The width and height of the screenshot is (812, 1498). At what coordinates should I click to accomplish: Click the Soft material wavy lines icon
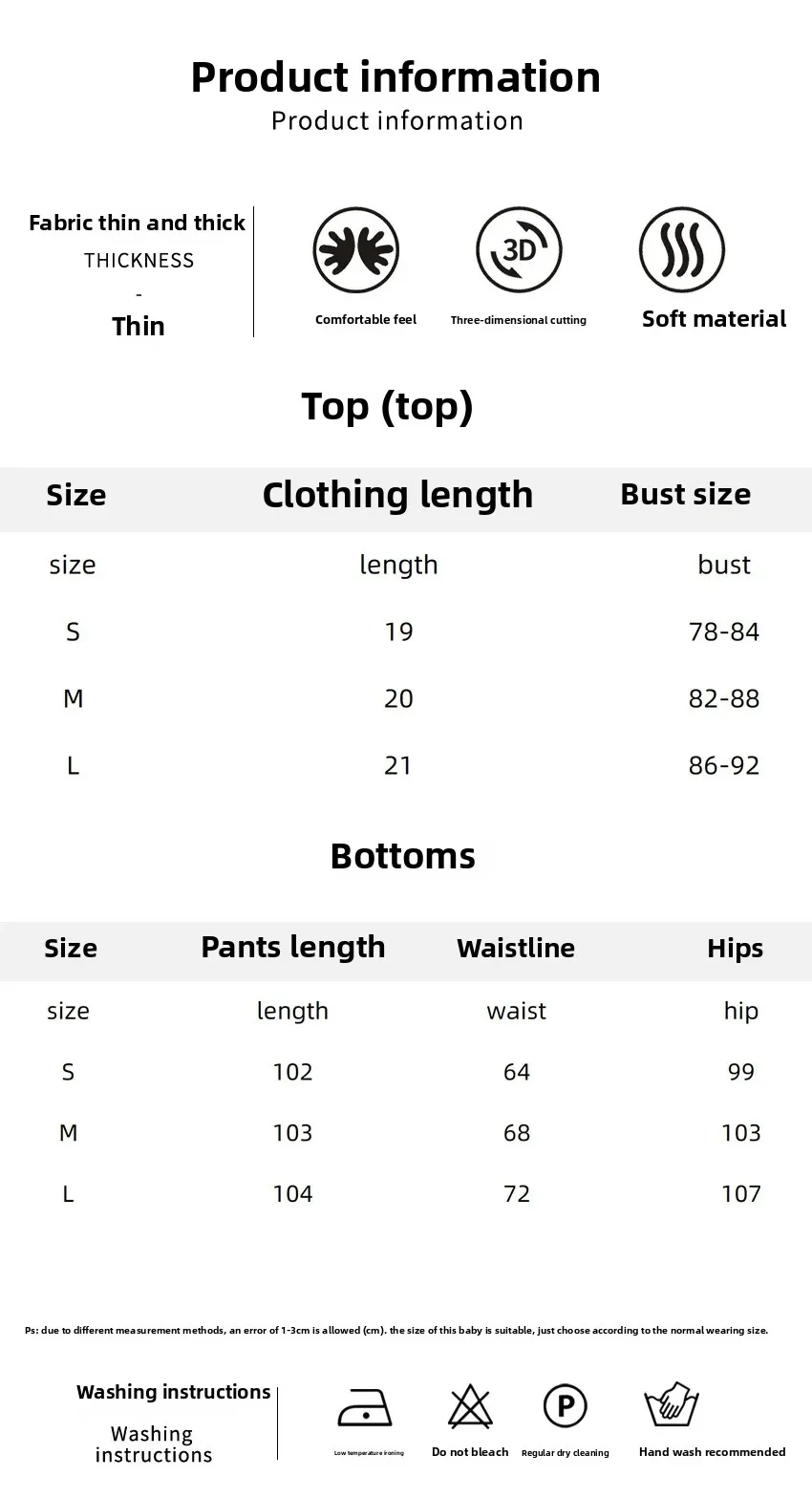click(x=682, y=250)
